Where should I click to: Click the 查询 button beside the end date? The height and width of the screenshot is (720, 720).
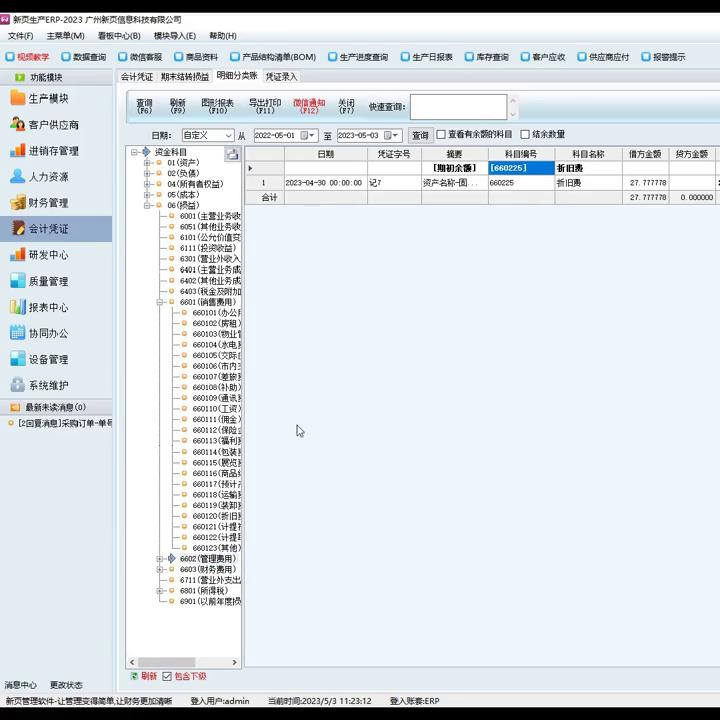(x=420, y=135)
